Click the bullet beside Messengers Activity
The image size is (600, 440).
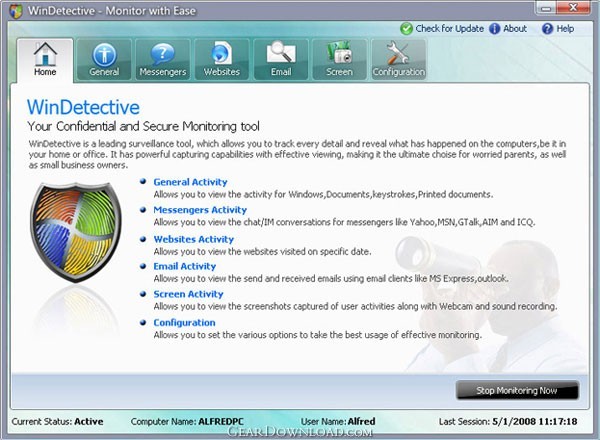(143, 210)
